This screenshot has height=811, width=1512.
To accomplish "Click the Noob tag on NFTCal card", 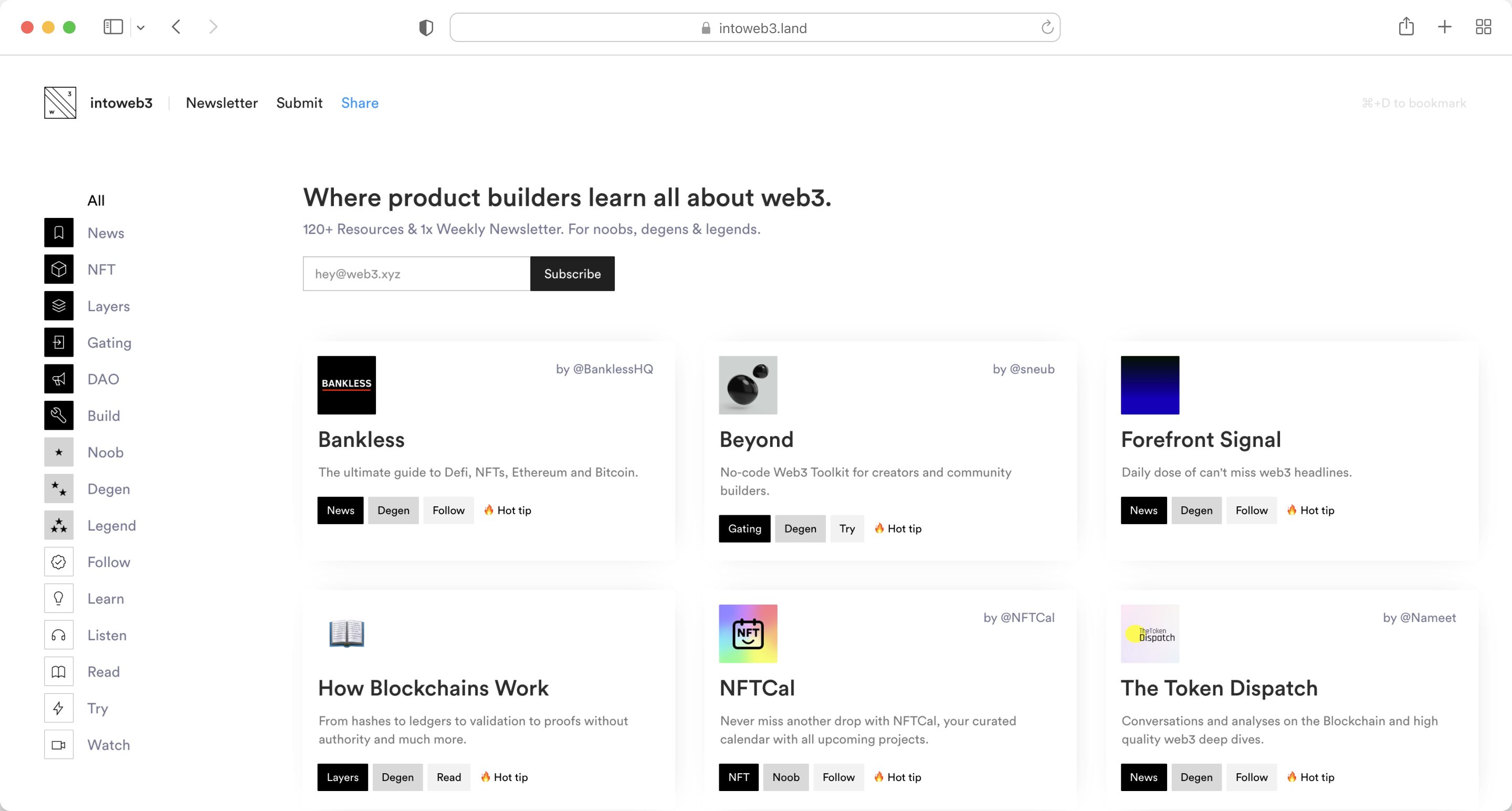I will click(785, 777).
